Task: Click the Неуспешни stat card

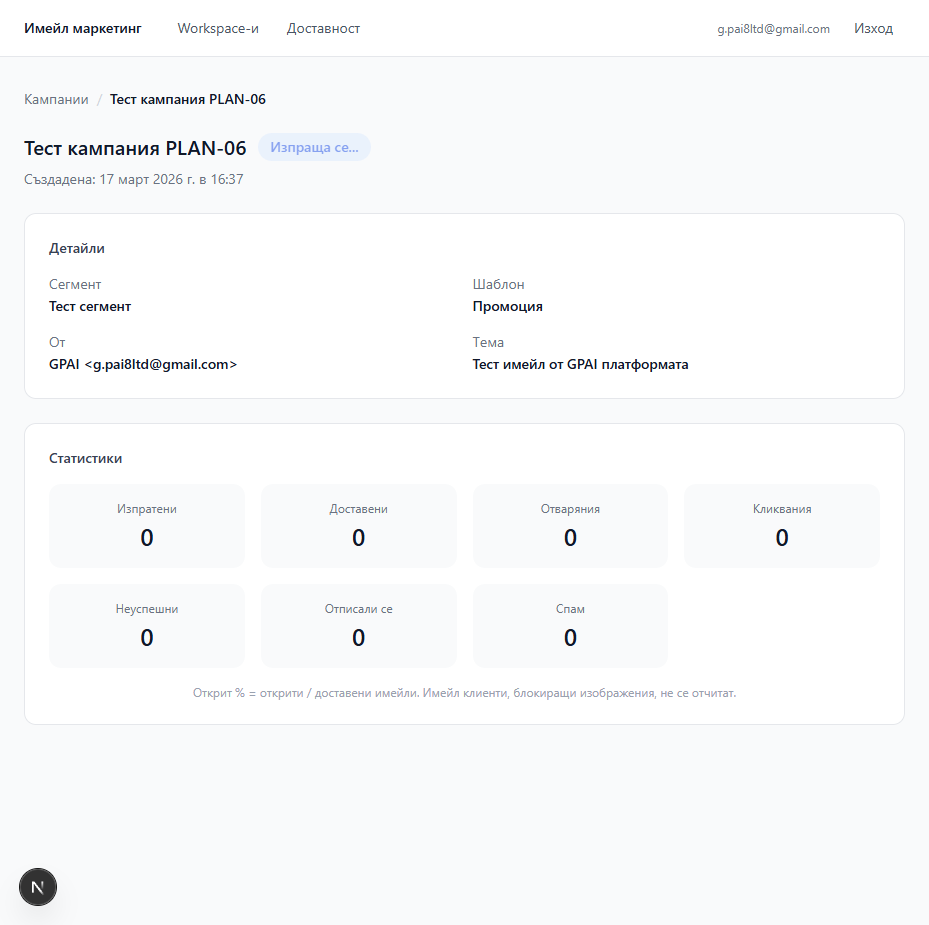Action: pos(147,626)
